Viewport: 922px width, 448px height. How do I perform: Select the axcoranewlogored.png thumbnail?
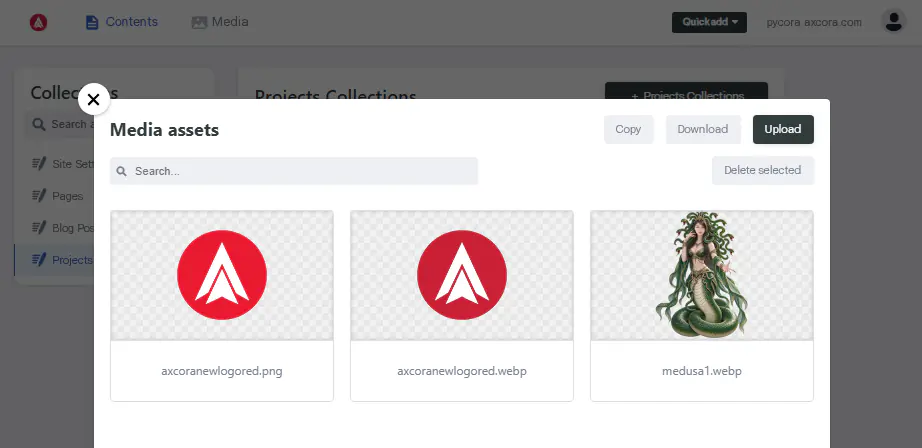[x=222, y=275]
